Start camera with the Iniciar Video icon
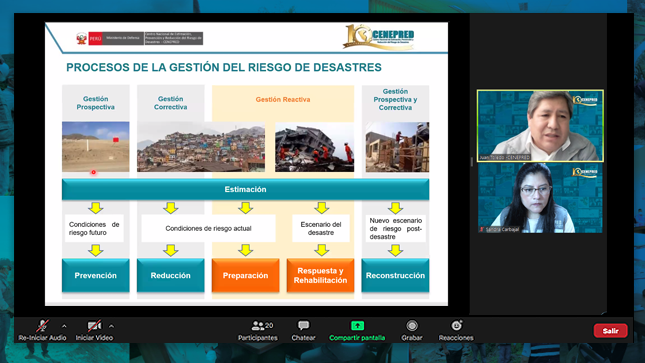The height and width of the screenshot is (363, 645). point(94,326)
